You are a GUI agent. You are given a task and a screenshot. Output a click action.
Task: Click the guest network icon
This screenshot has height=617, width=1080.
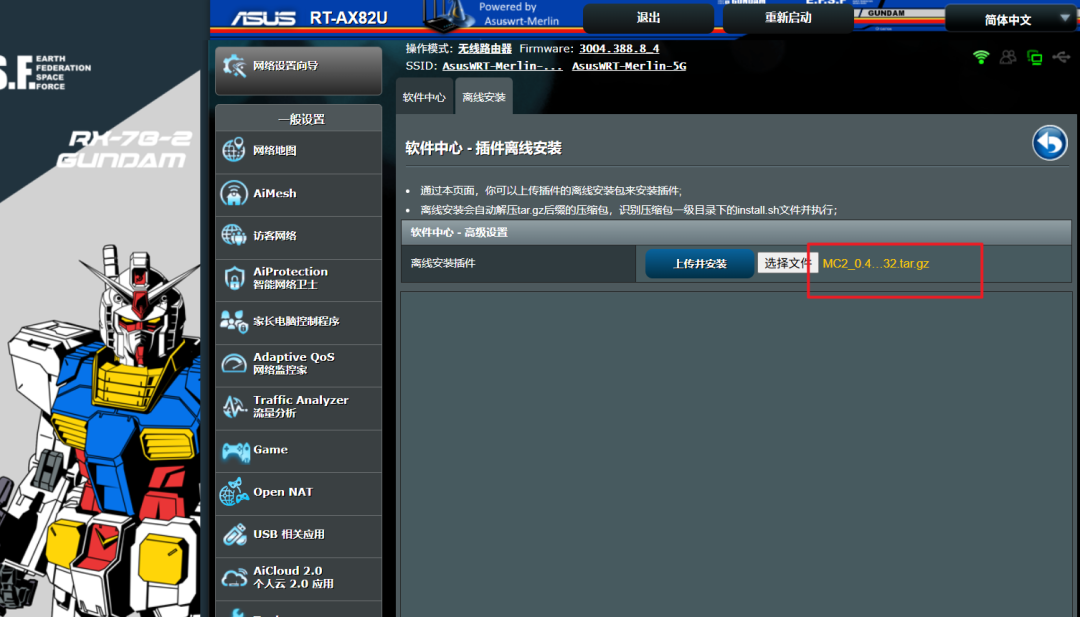point(233,236)
